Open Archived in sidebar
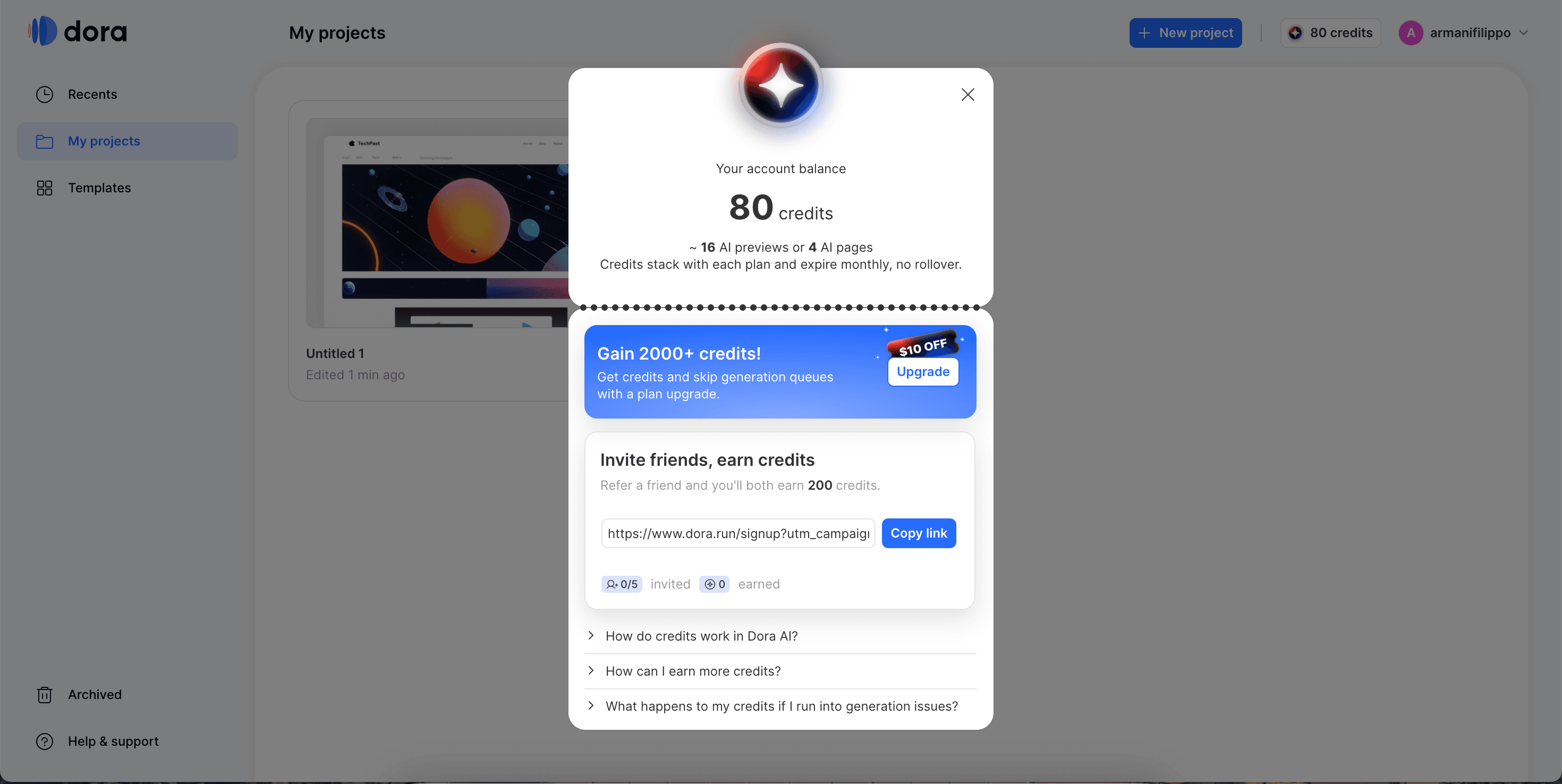1562x784 pixels. pyautogui.click(x=128, y=695)
